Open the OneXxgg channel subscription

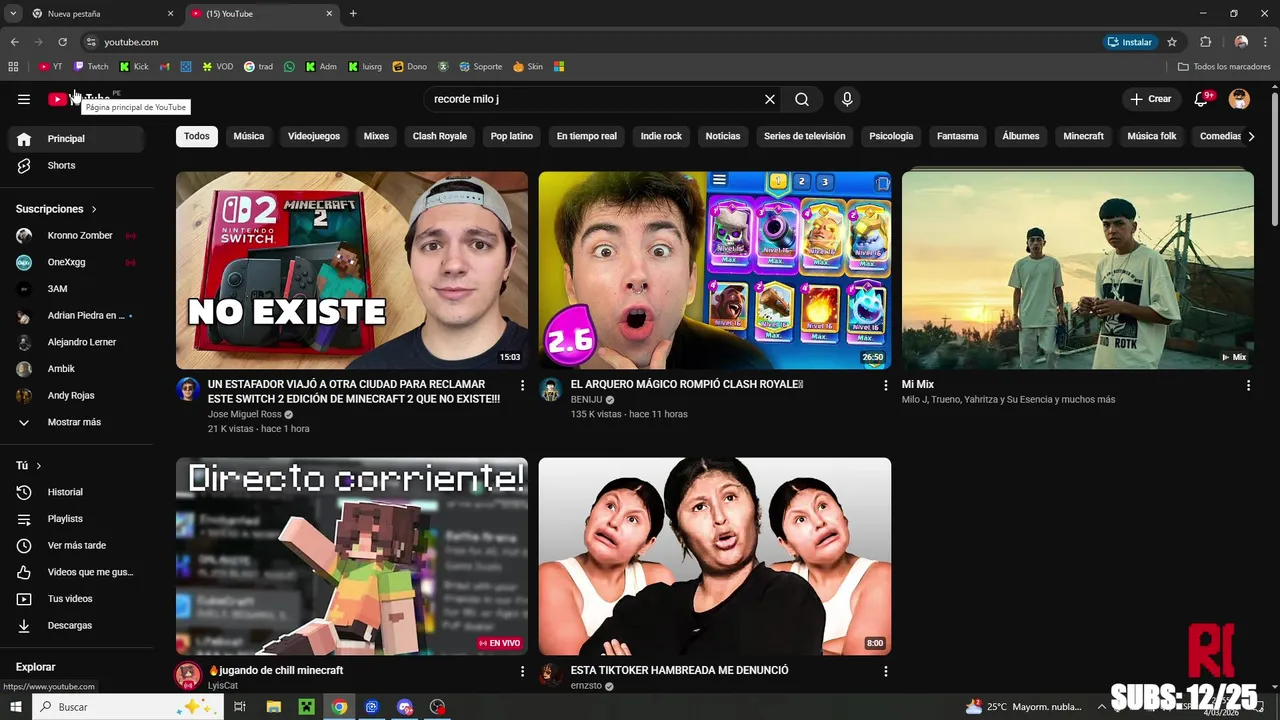(76, 262)
